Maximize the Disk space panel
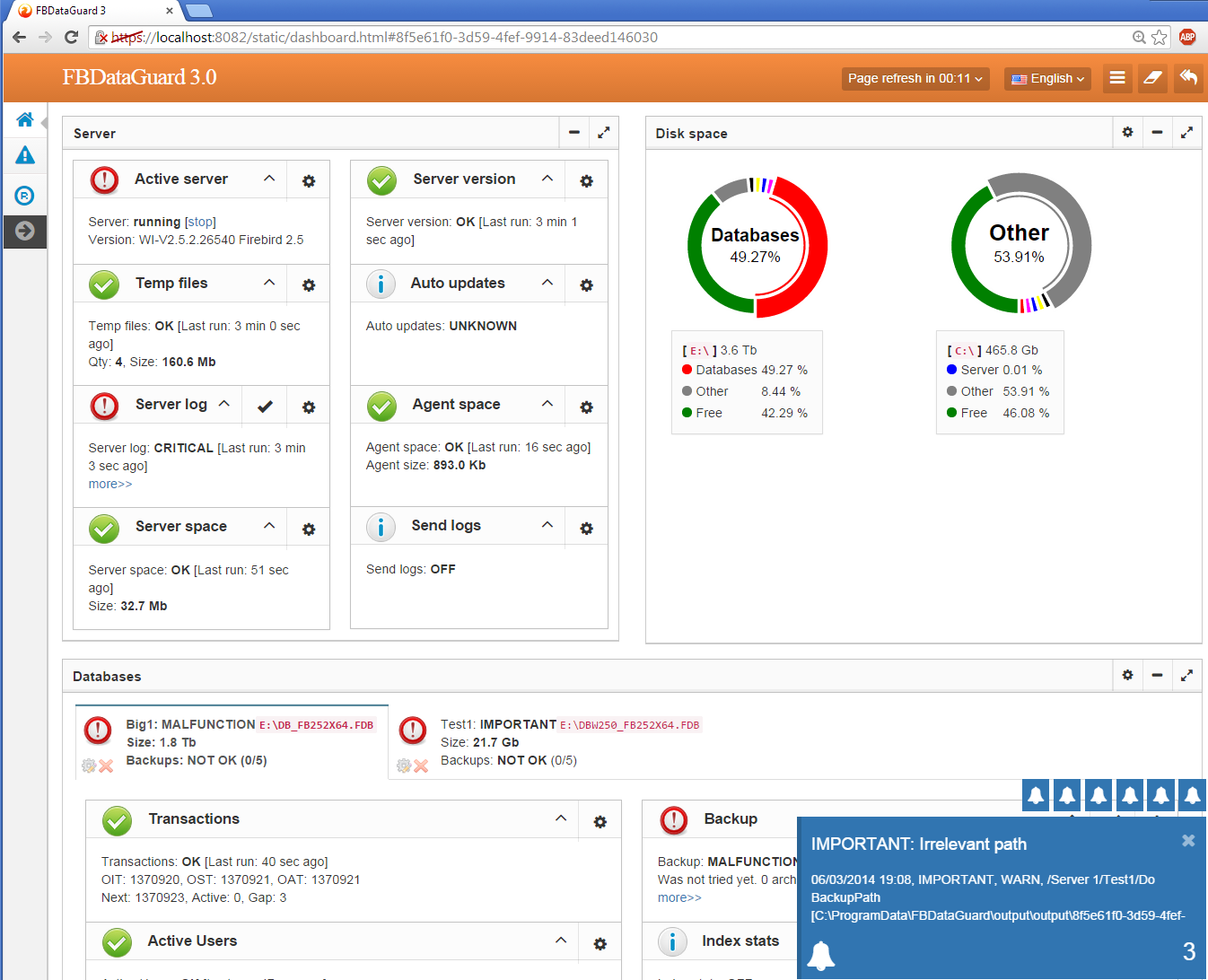This screenshot has width=1208, height=980. coord(1187,132)
